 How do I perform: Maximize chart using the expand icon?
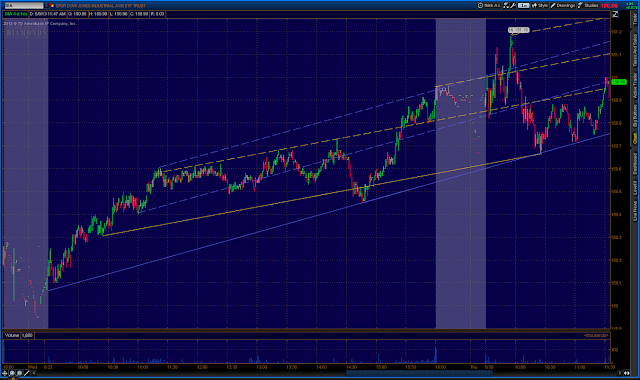click(615, 14)
